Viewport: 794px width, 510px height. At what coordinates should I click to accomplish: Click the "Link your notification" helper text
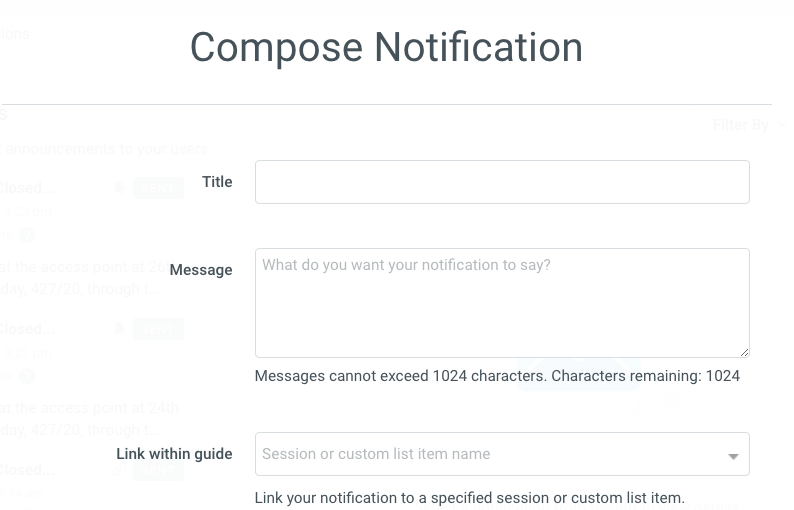click(469, 498)
